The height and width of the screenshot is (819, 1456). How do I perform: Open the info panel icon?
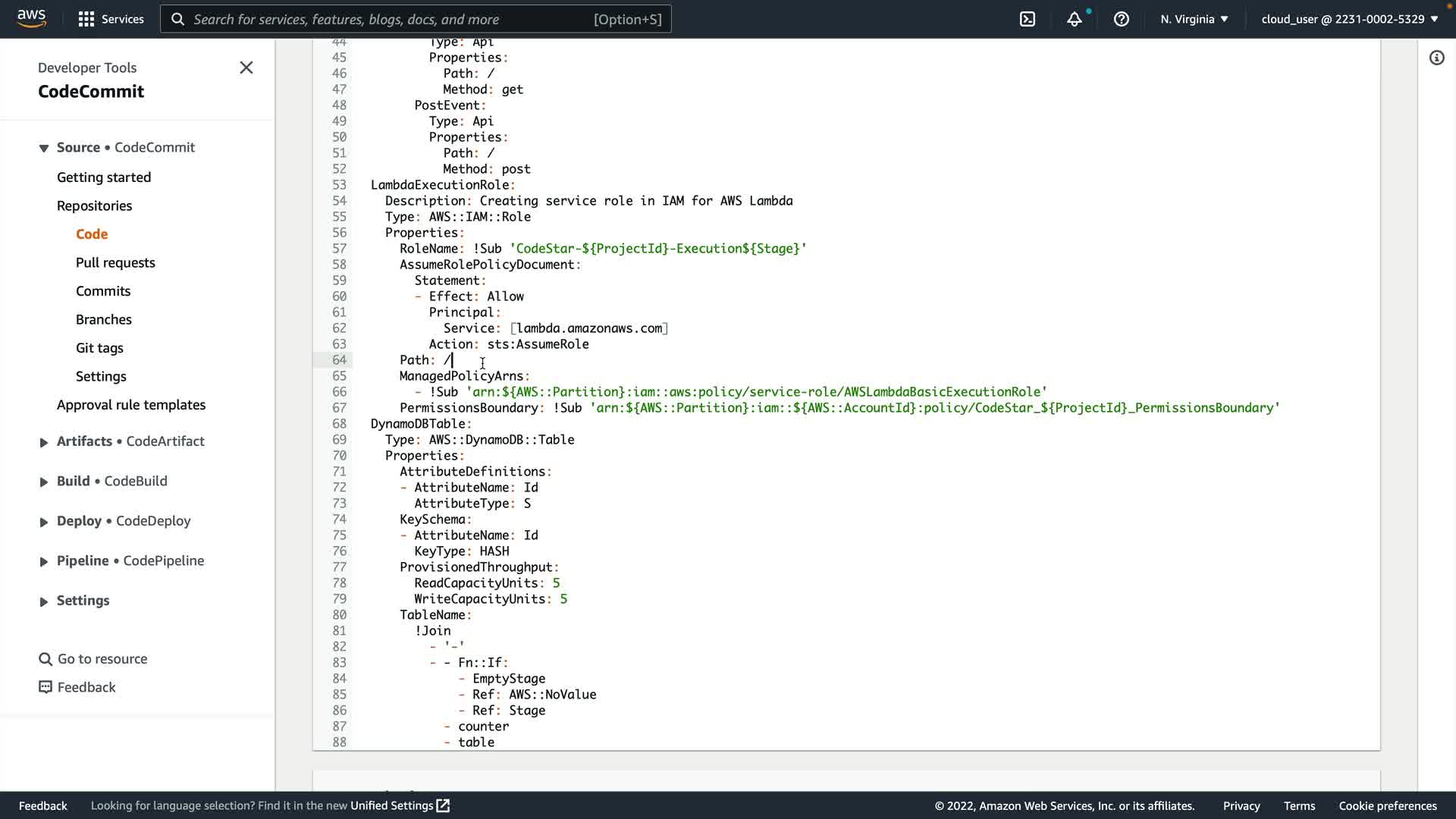point(1436,58)
